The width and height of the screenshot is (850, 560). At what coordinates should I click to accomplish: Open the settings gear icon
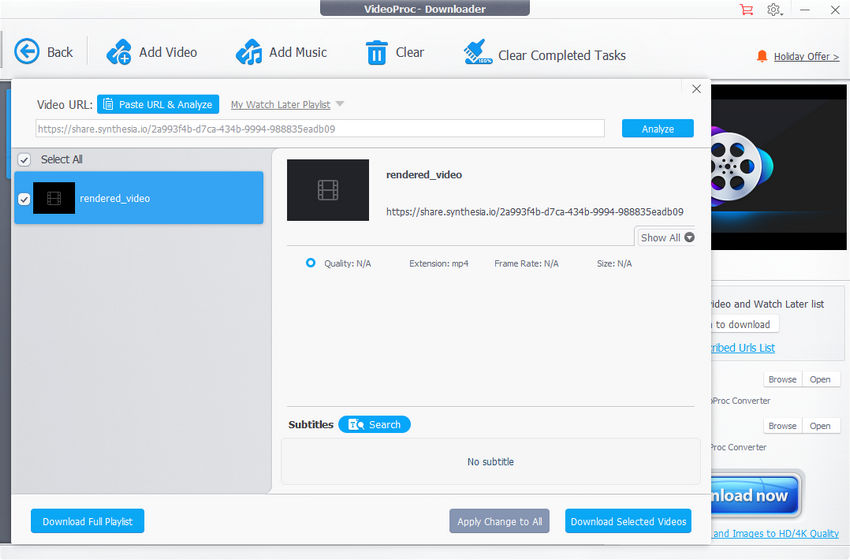pyautogui.click(x=774, y=10)
